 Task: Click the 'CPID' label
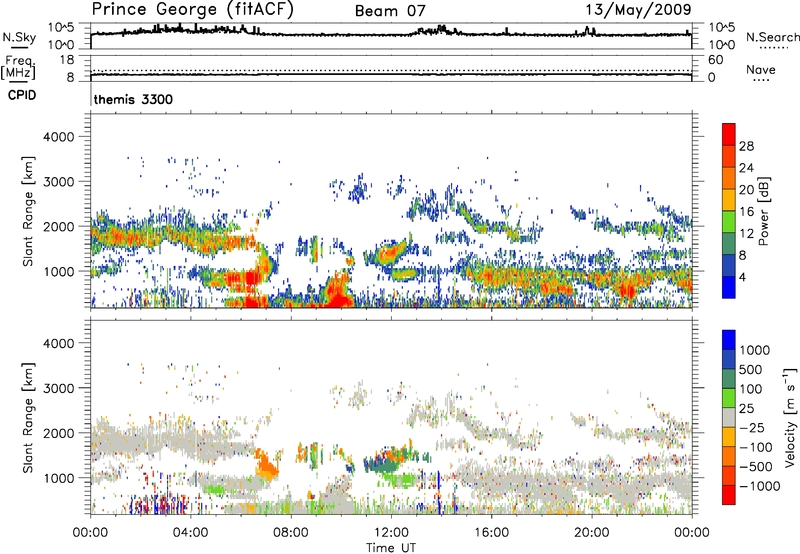pyautogui.click(x=21, y=95)
